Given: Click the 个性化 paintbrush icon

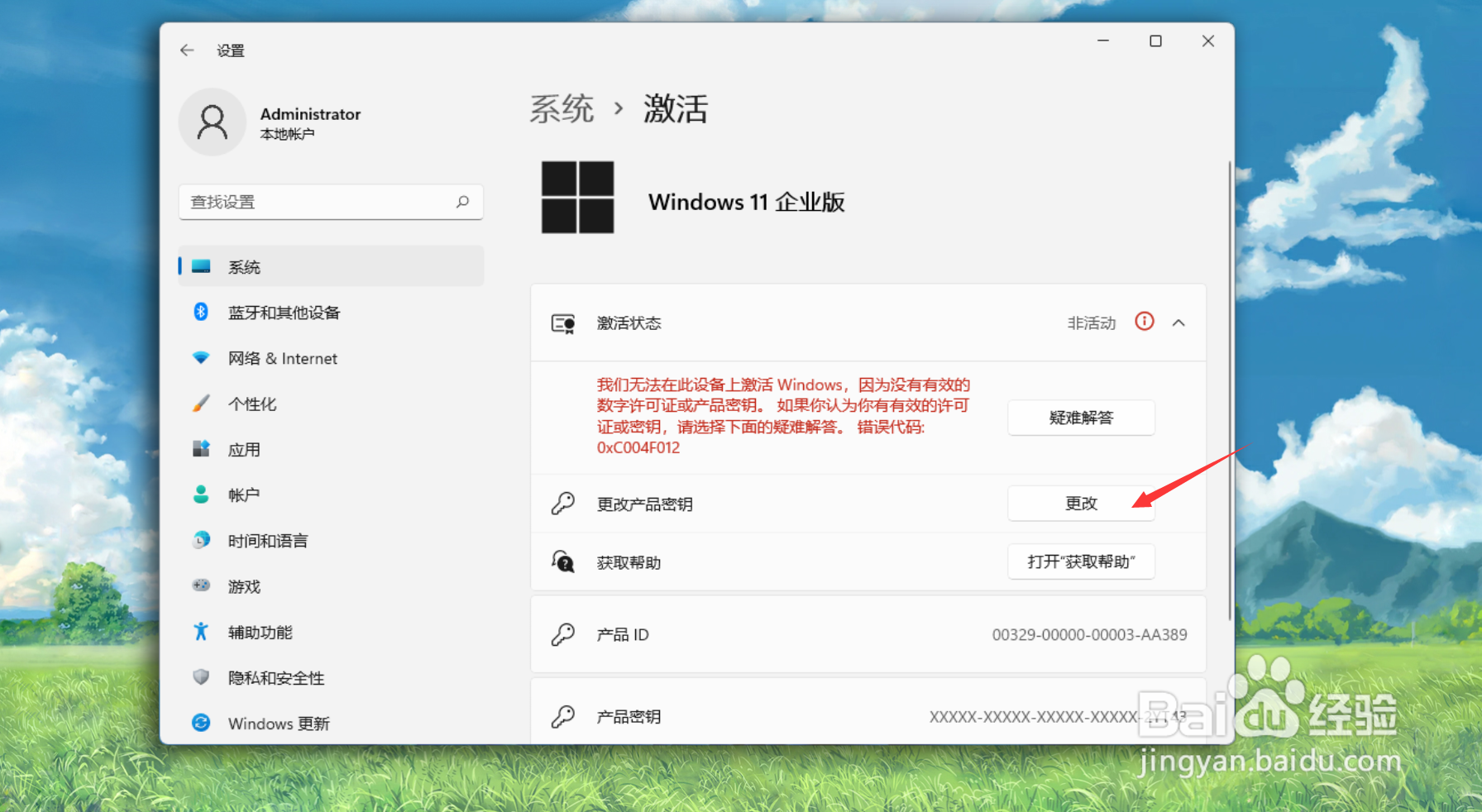Looking at the screenshot, I should 201,404.
